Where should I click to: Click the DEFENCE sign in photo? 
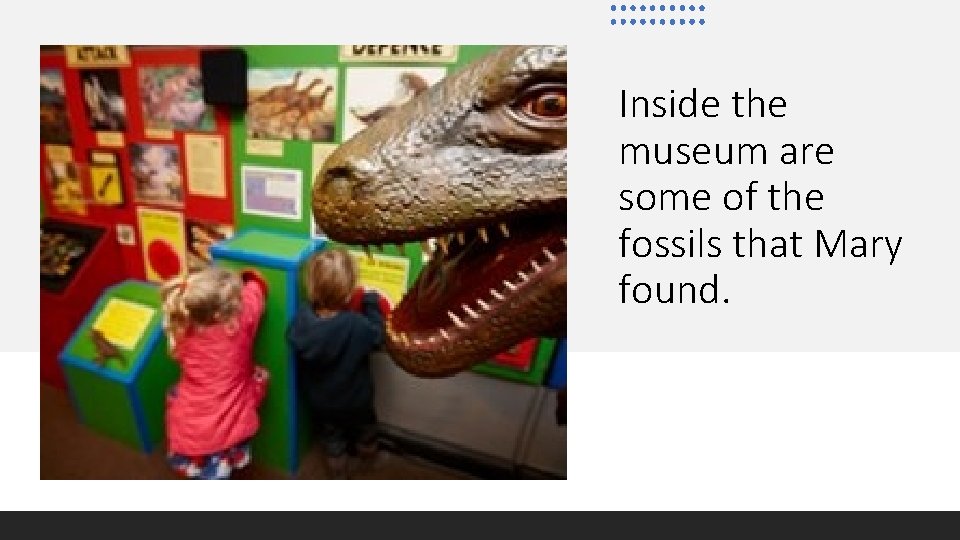398,52
